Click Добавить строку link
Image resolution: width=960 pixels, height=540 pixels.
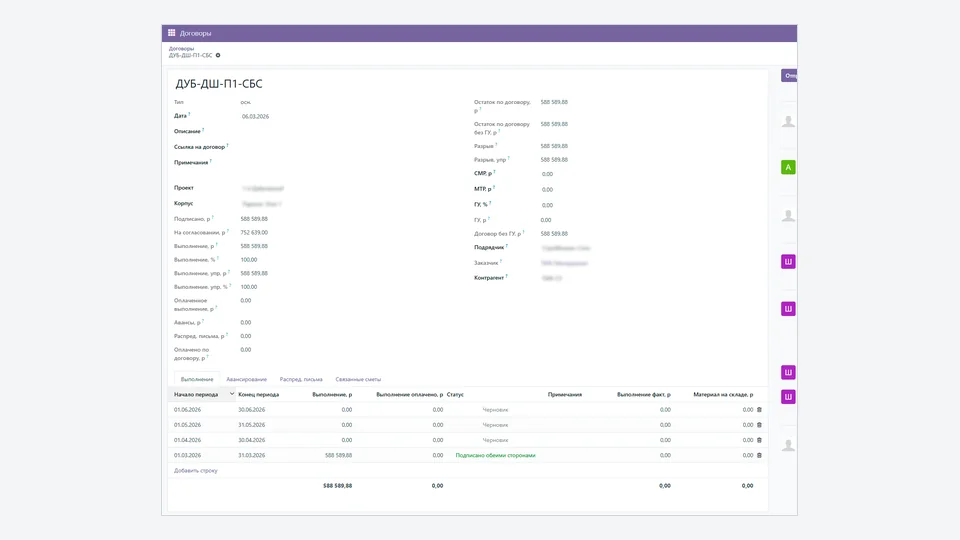[196, 471]
